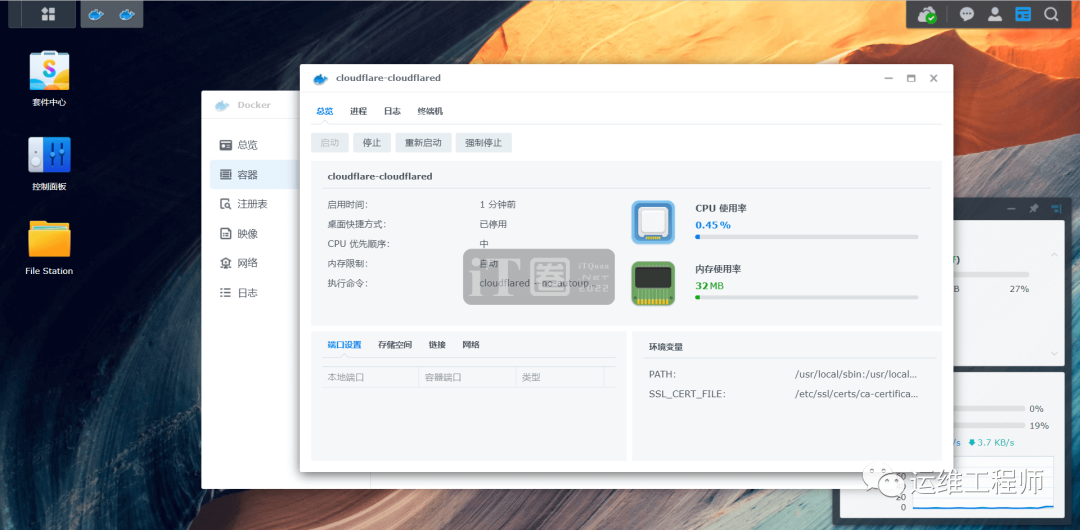This screenshot has width=1080, height=530.
Task: Open the DSM search magnifier icon
Action: 1051,14
